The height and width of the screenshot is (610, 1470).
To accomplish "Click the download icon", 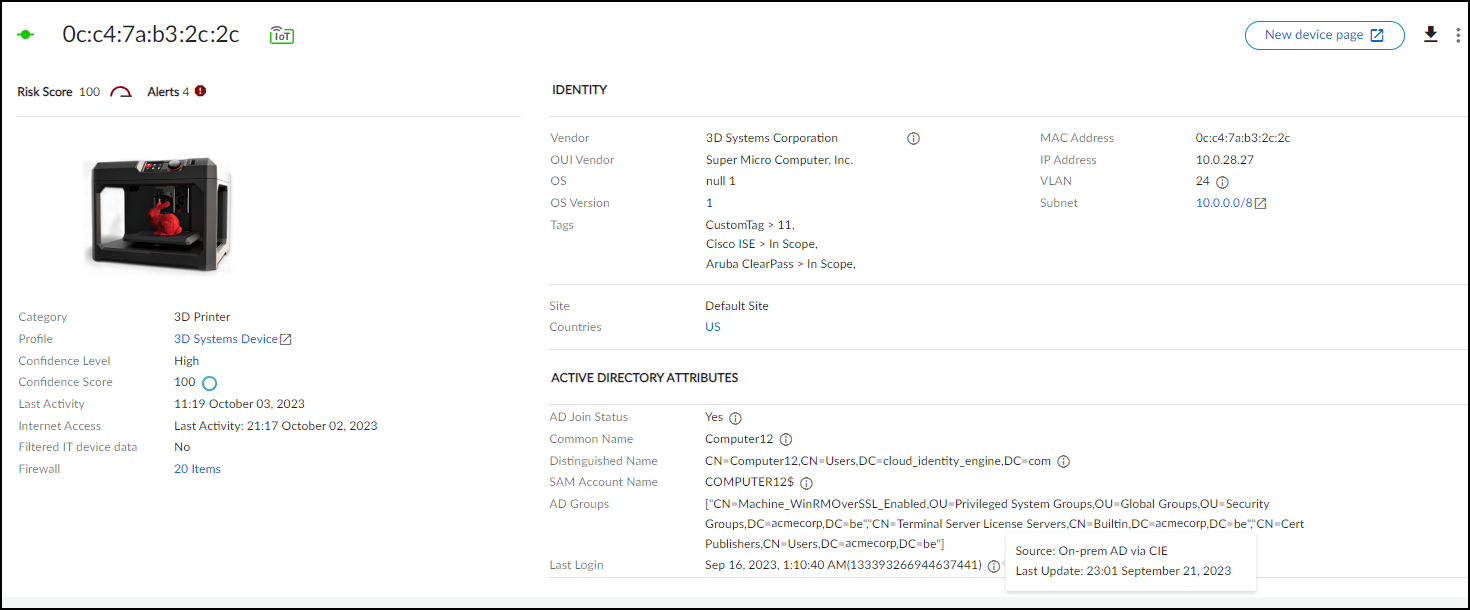I will [1431, 35].
